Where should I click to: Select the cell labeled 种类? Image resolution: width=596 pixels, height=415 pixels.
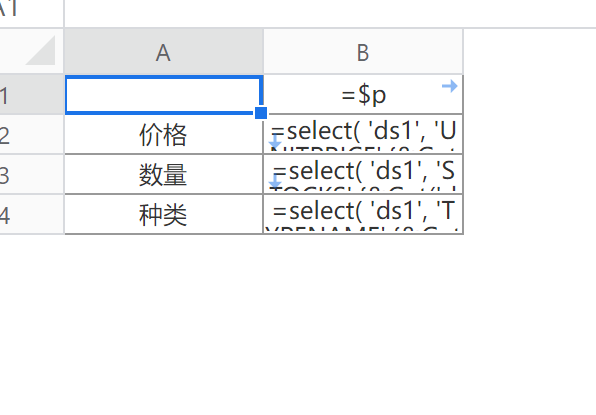point(163,214)
